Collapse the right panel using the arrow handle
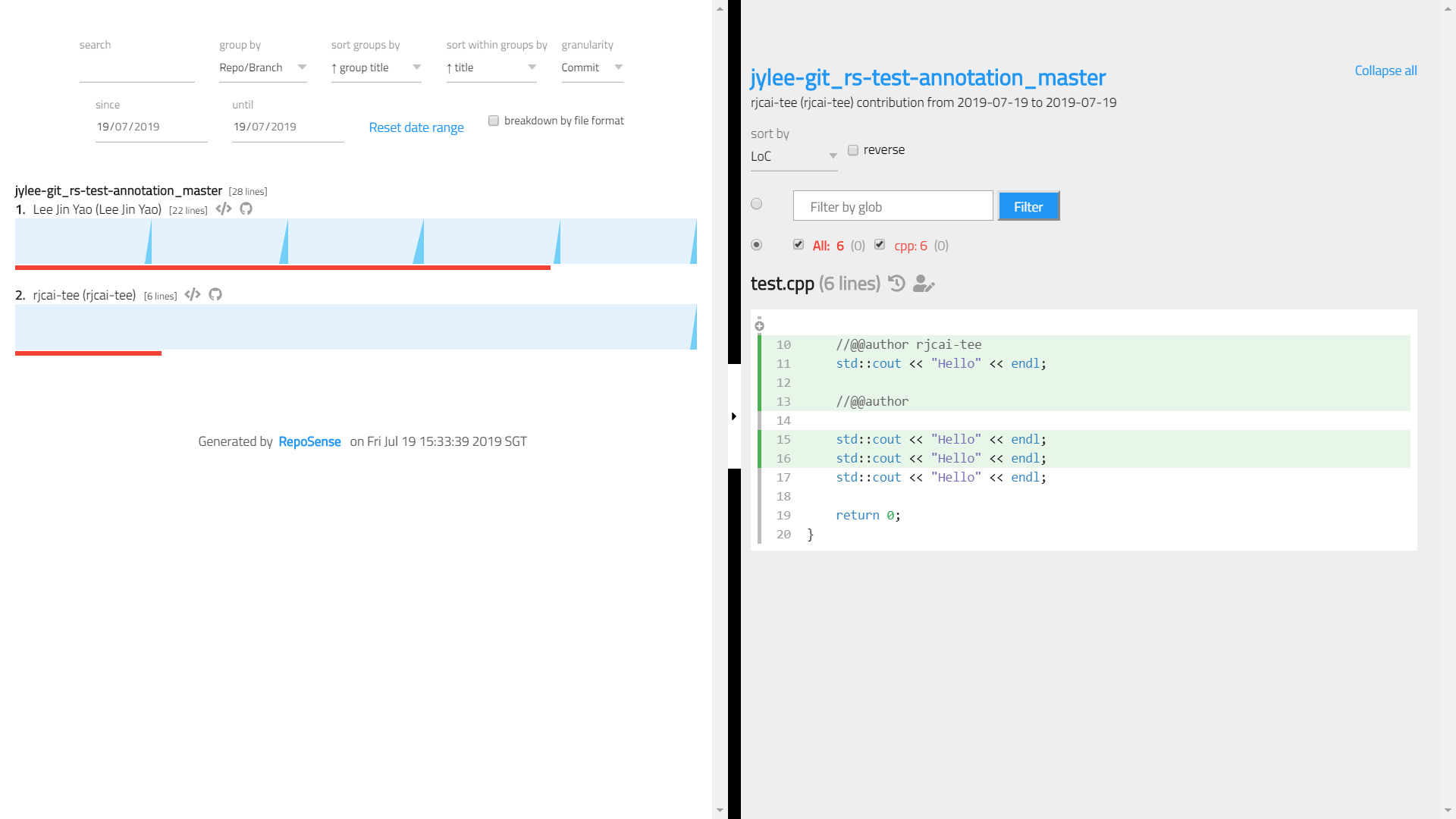The width and height of the screenshot is (1456, 819). click(x=734, y=416)
